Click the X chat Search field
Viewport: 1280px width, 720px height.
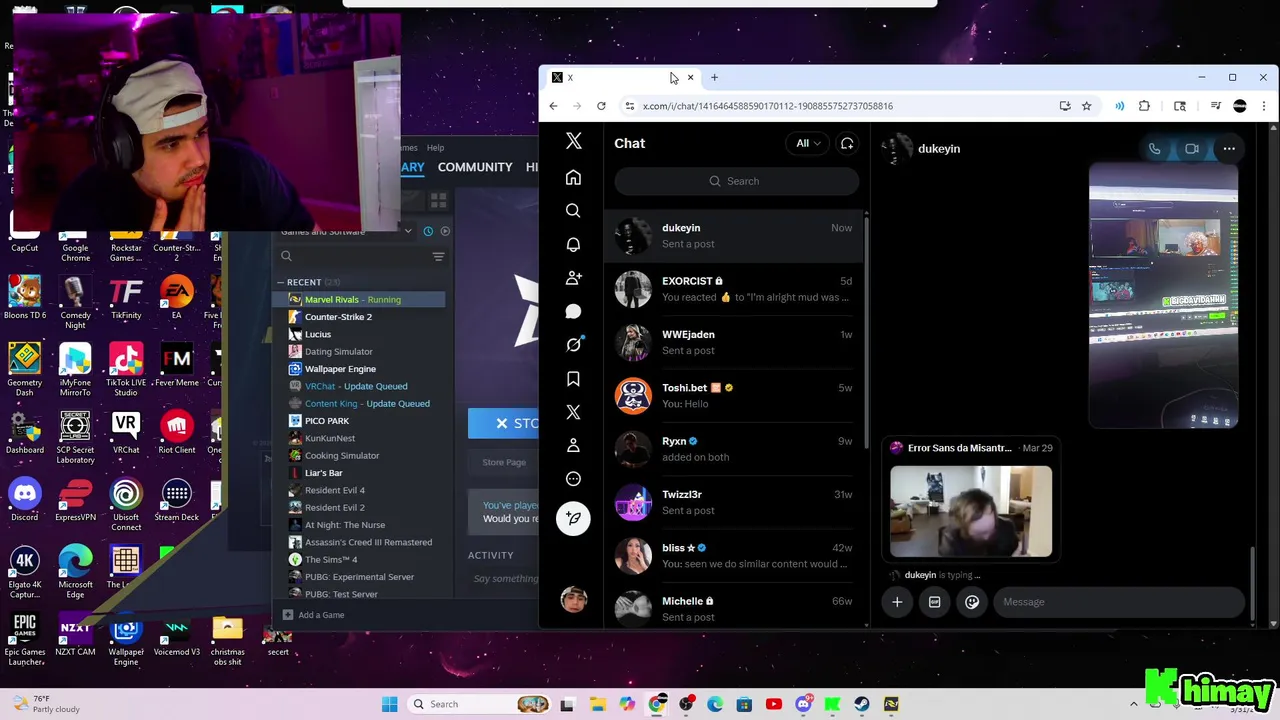click(x=736, y=181)
